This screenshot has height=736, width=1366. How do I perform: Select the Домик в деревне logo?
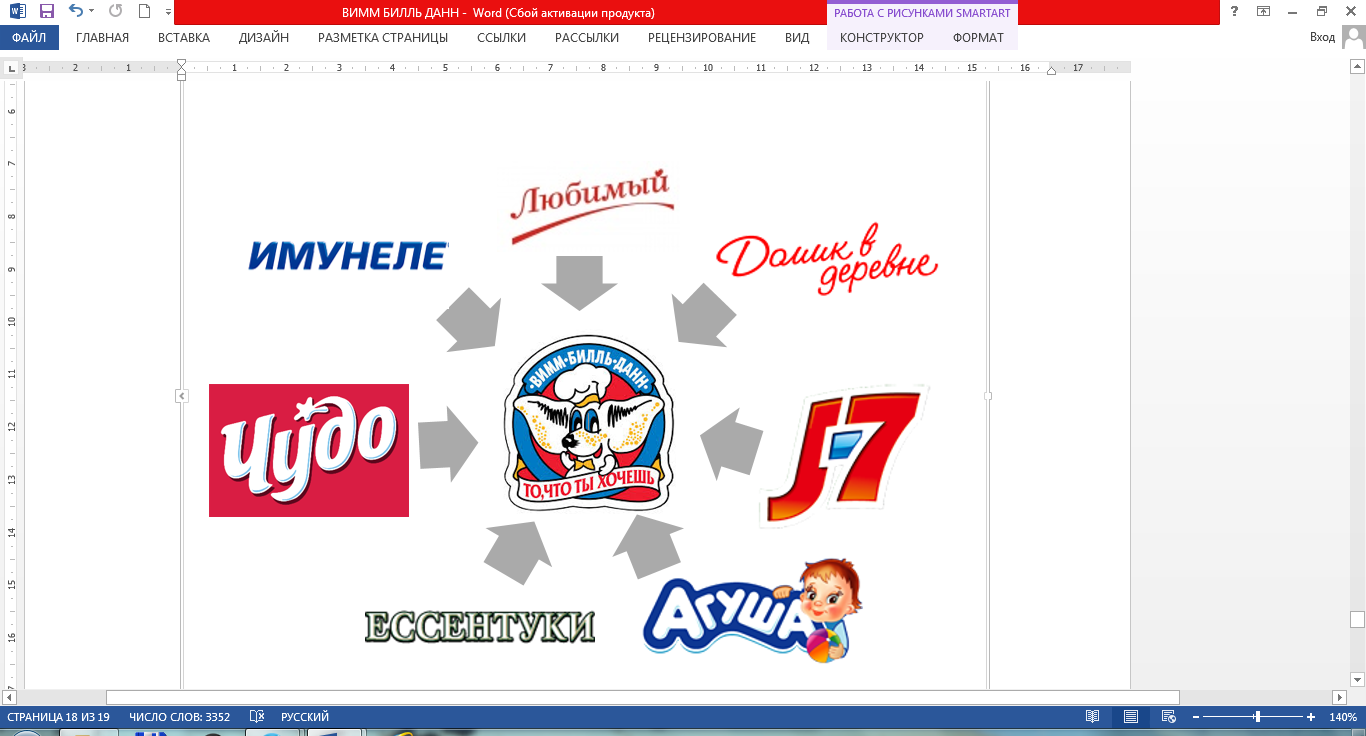tap(827, 258)
